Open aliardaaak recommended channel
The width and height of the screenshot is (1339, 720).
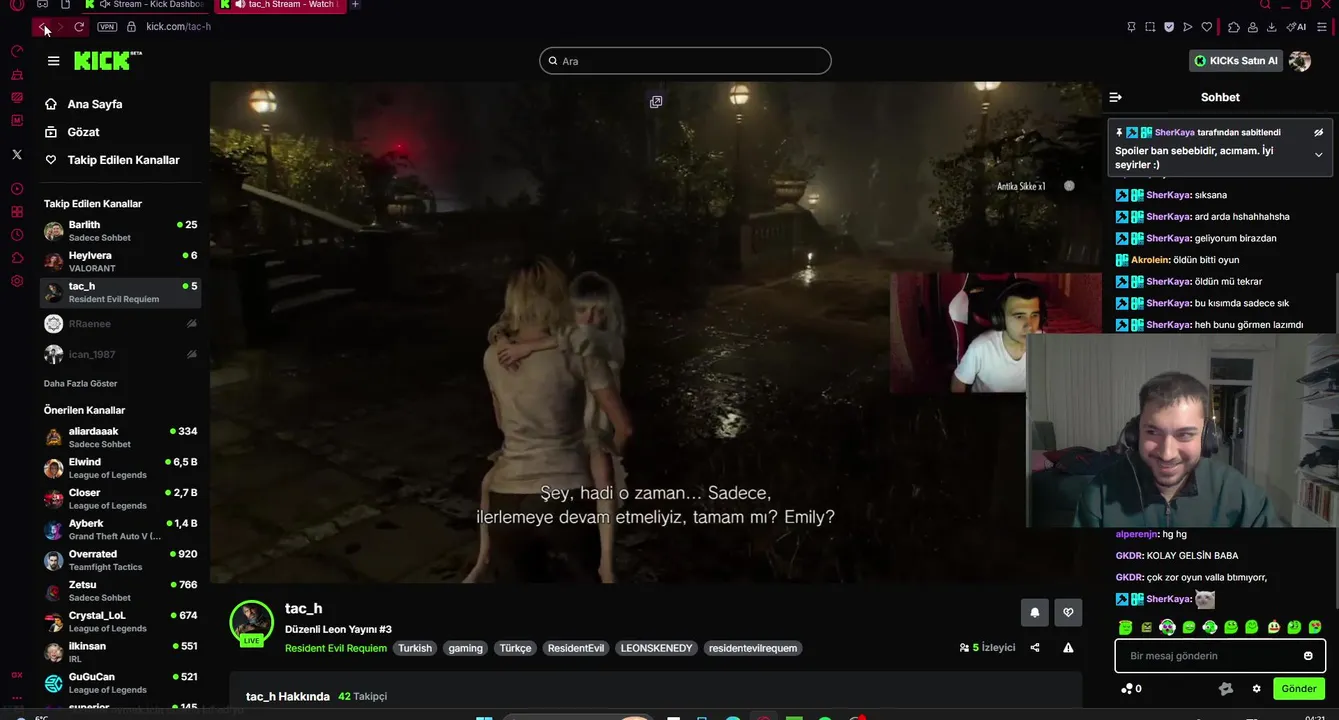(120, 437)
